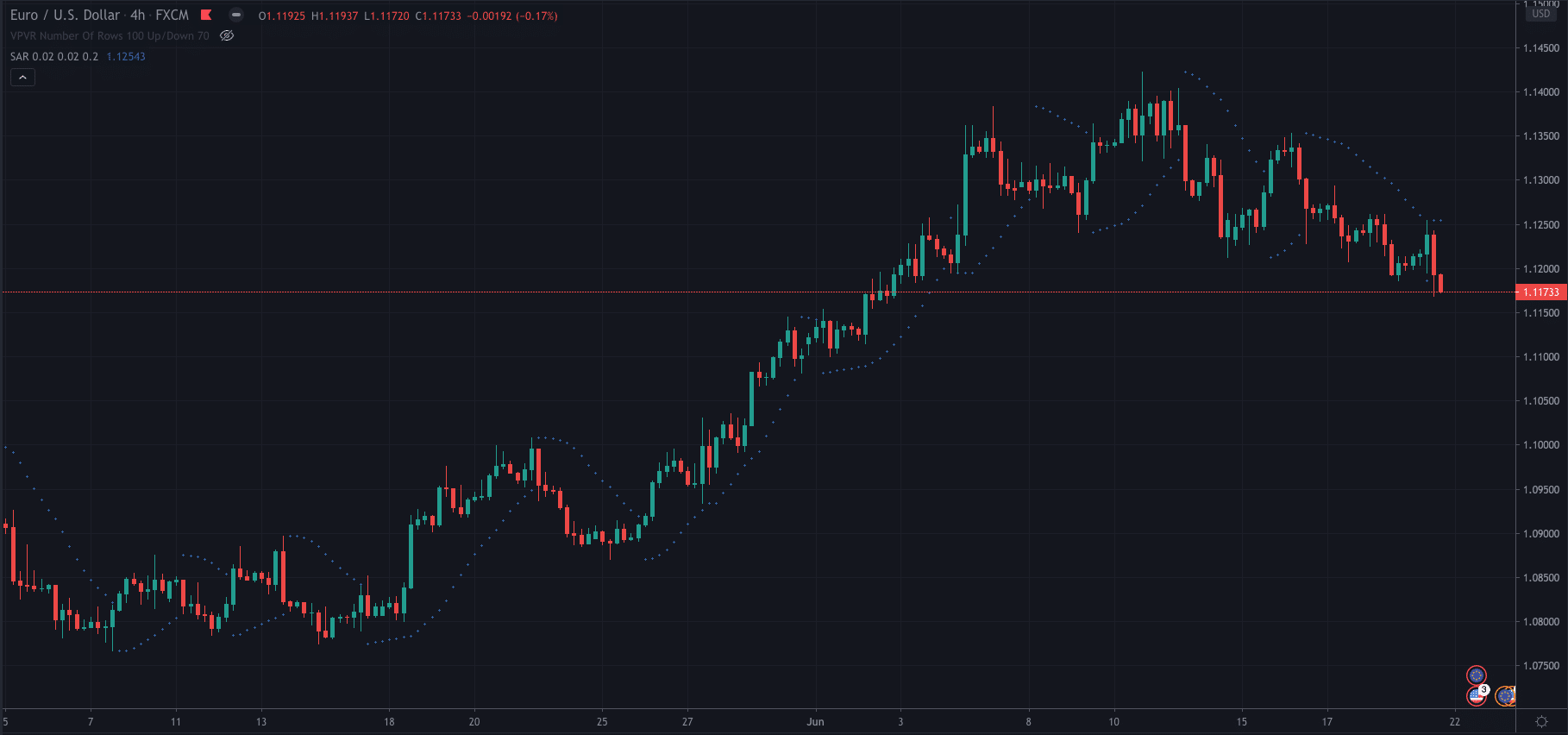The width and height of the screenshot is (1568, 735).
Task: Click the 10 date label on time axis
Action: pos(1113,722)
